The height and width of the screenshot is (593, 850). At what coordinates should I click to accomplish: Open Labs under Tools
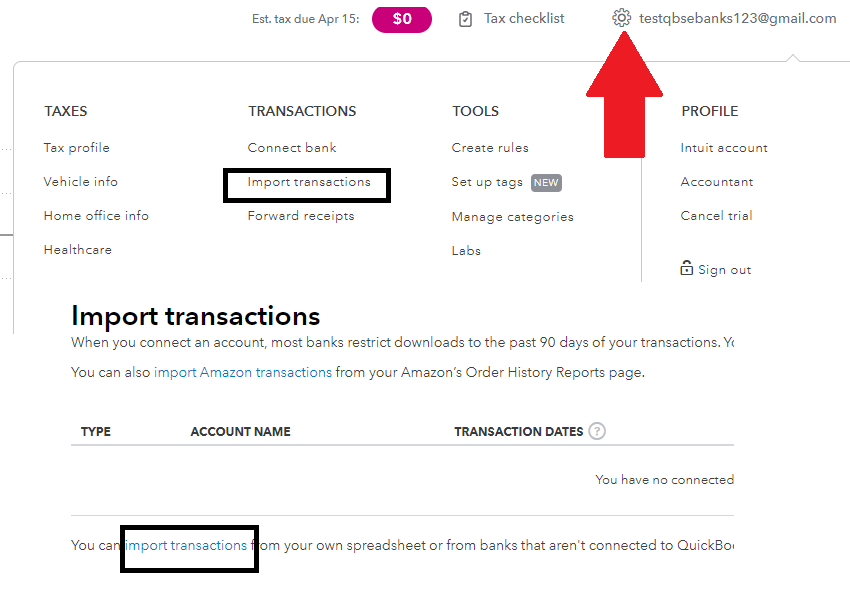click(466, 251)
